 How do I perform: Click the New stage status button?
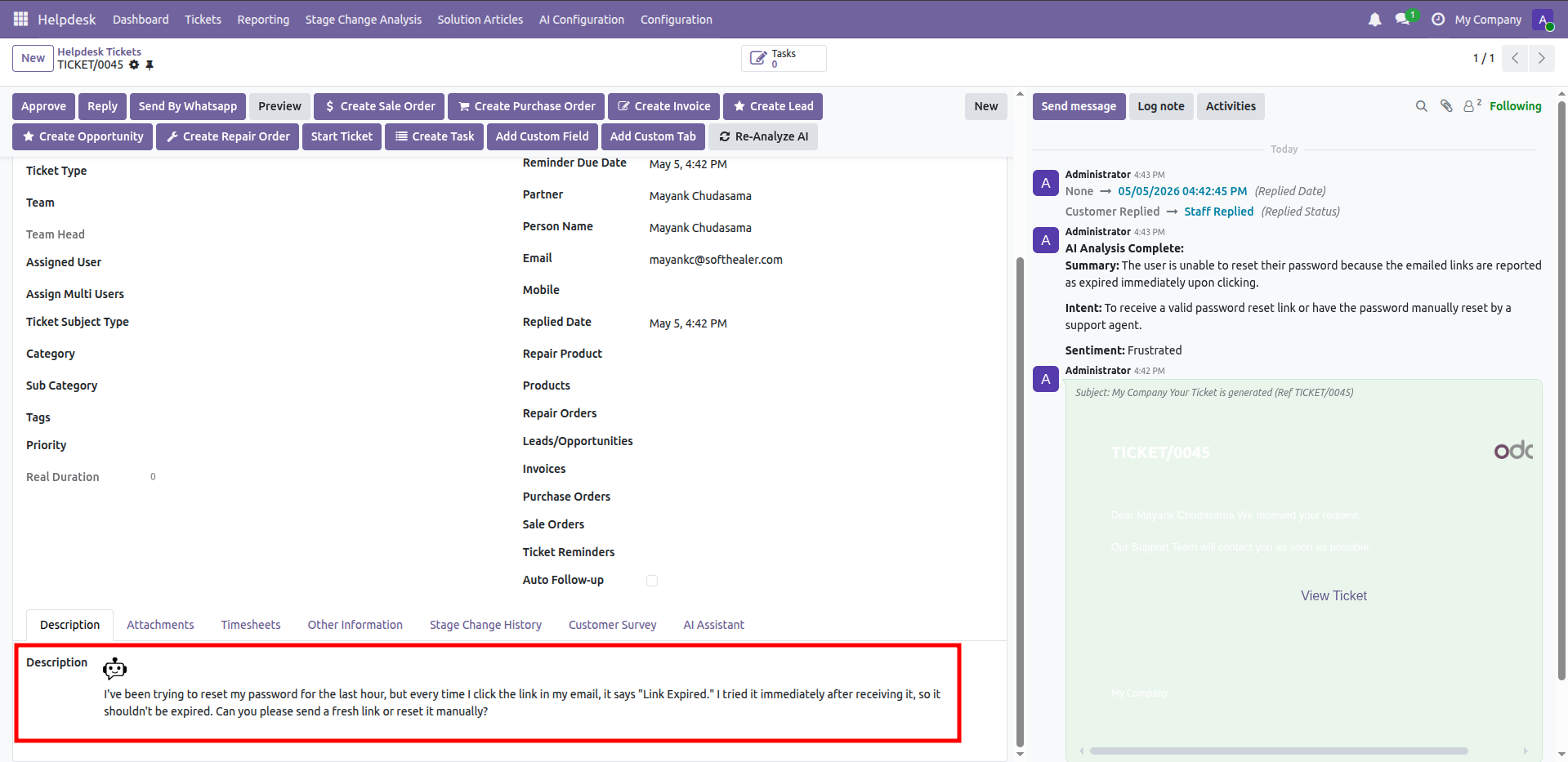coord(985,106)
